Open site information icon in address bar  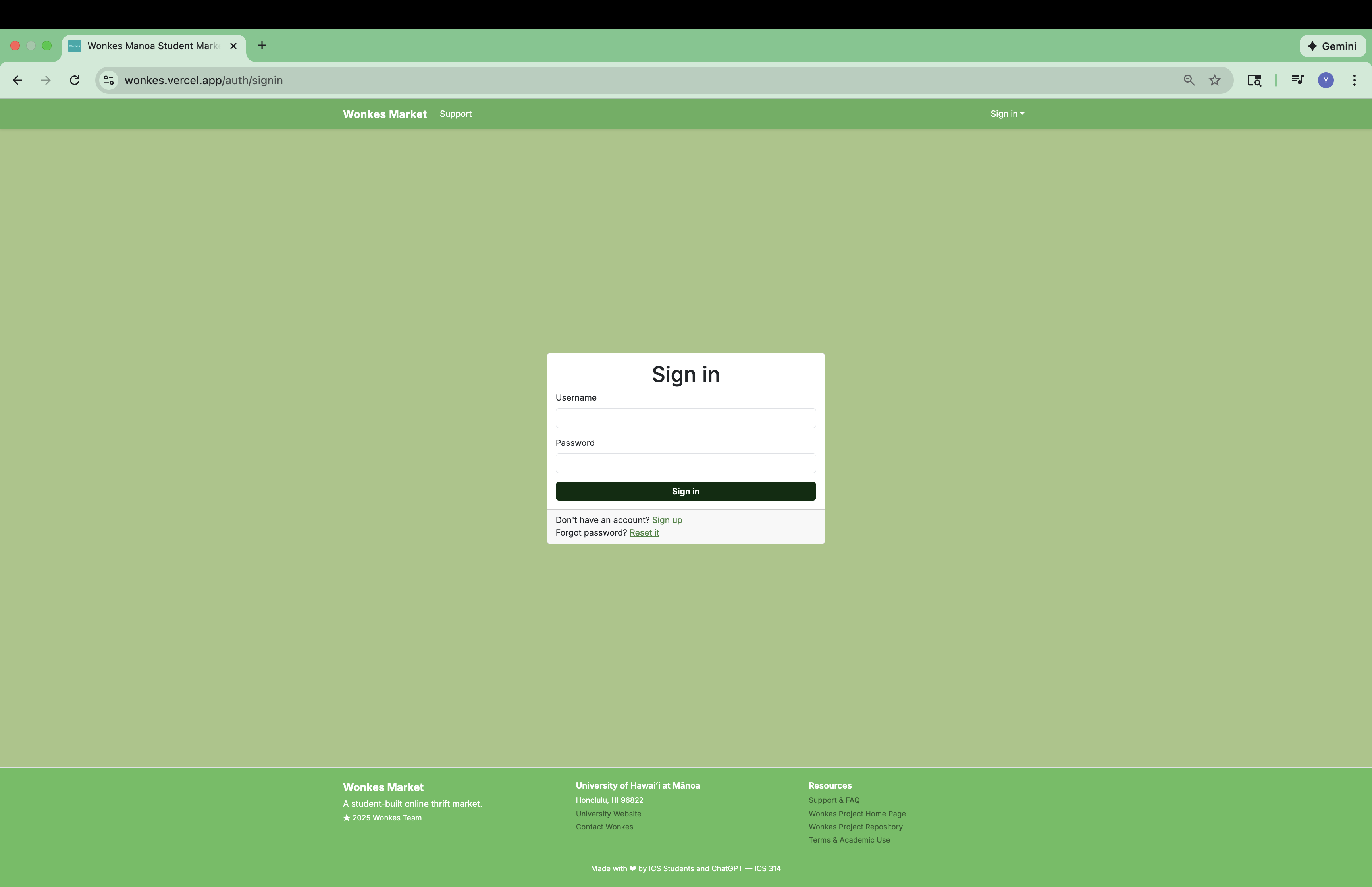[x=109, y=80]
